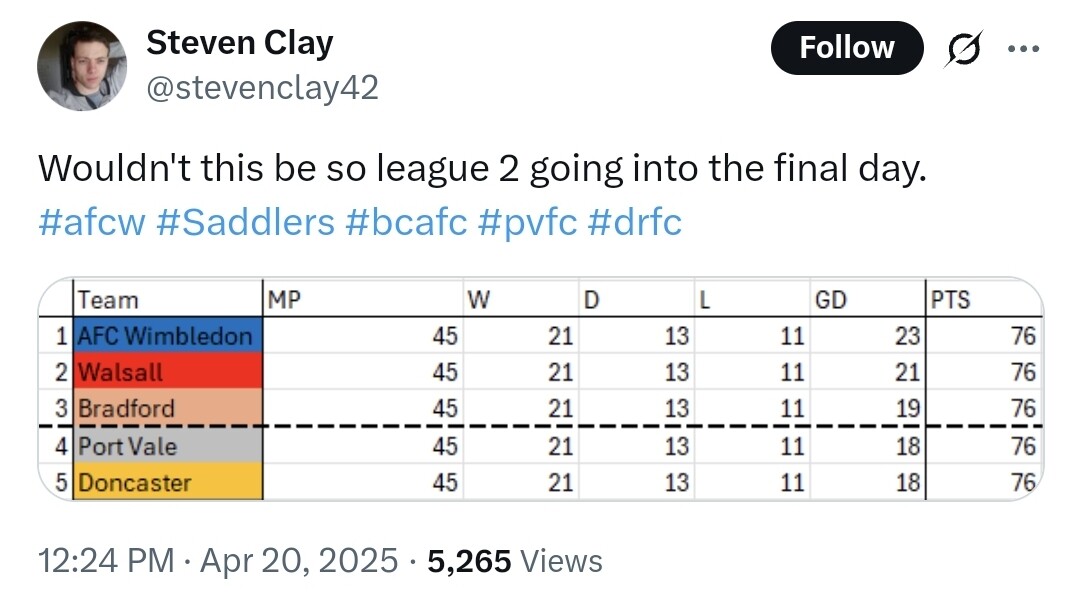Click the PTS column header in image
The width and height of the screenshot is (1080, 611).
coord(951,300)
